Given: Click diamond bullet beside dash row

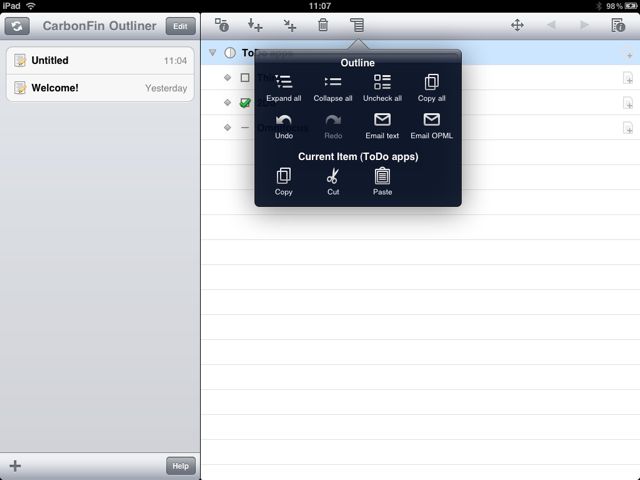Looking at the screenshot, I should pyautogui.click(x=227, y=128).
